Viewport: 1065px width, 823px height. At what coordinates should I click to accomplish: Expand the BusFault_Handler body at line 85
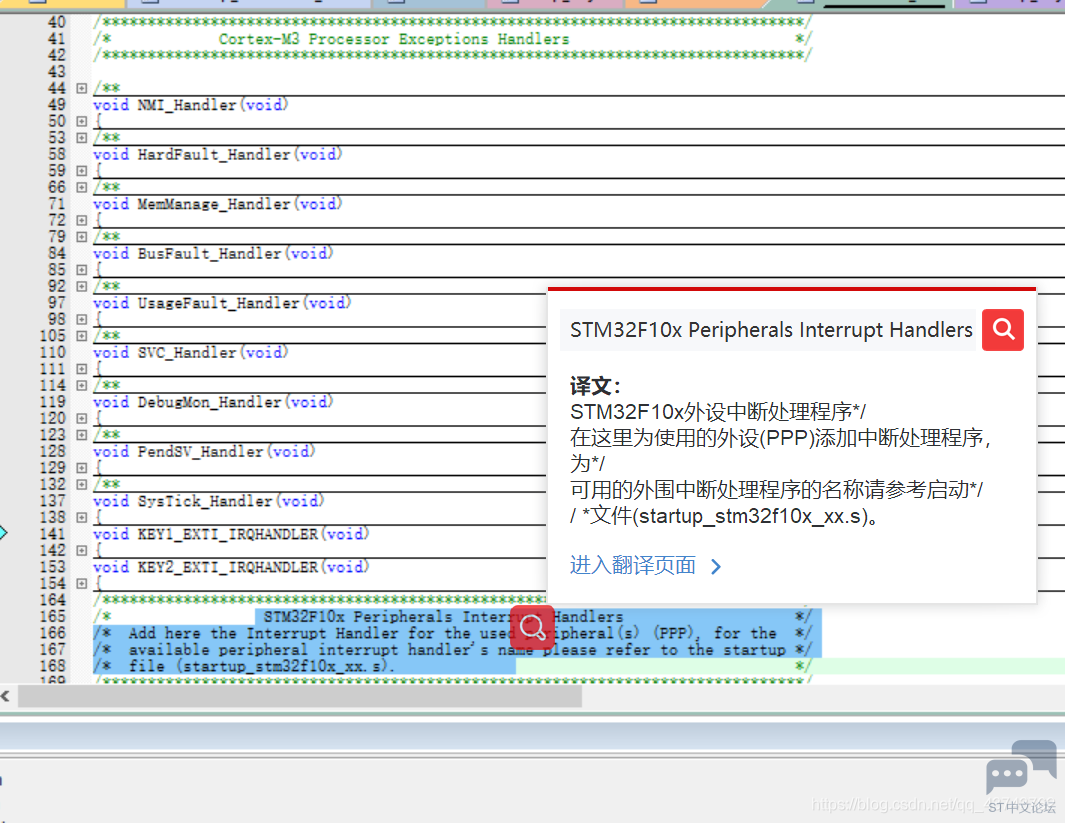coord(82,270)
